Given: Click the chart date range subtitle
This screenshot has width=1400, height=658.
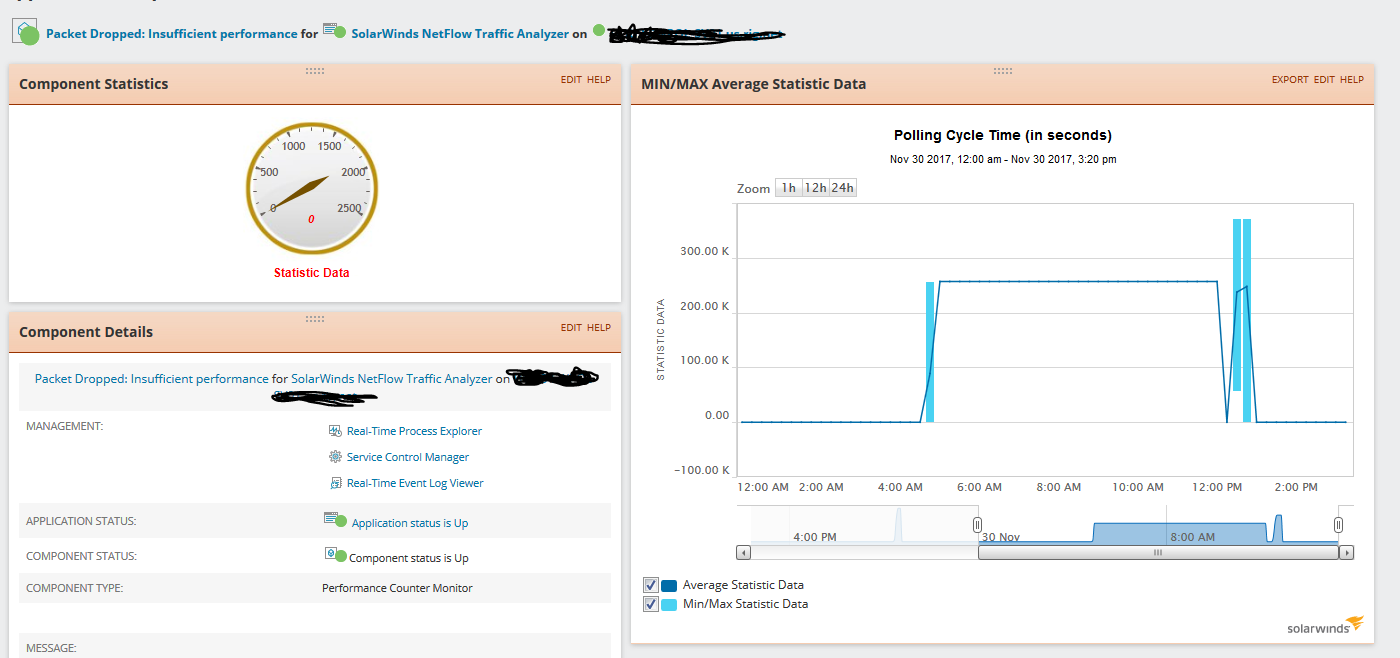Looking at the screenshot, I should click(x=1003, y=159).
